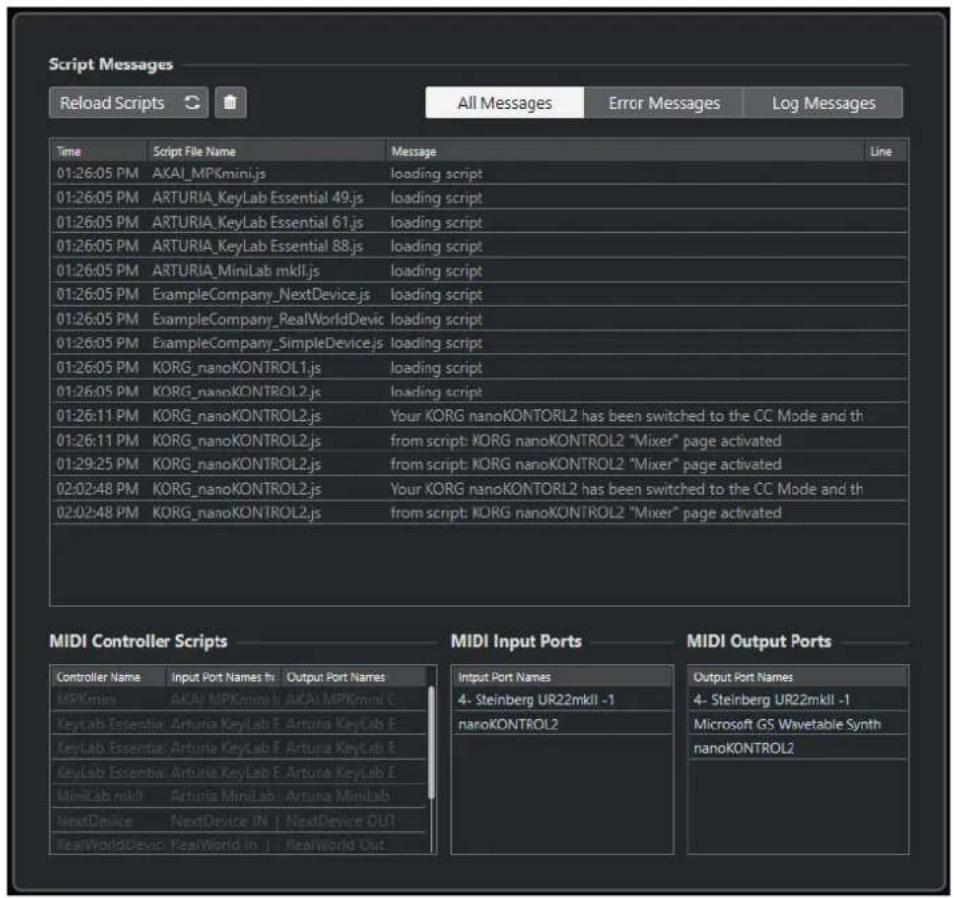Click the MIDI Controller Scripts list scrollbar
This screenshot has width=954, height=898.
[x=431, y=742]
